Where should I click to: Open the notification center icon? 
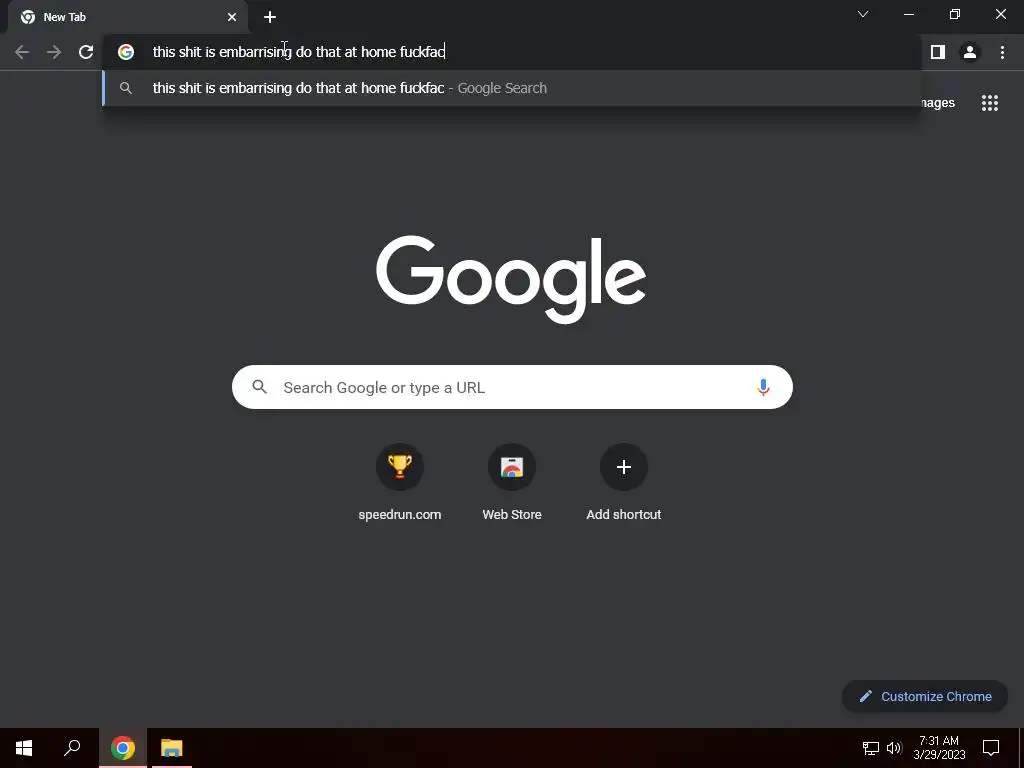pyautogui.click(x=991, y=748)
